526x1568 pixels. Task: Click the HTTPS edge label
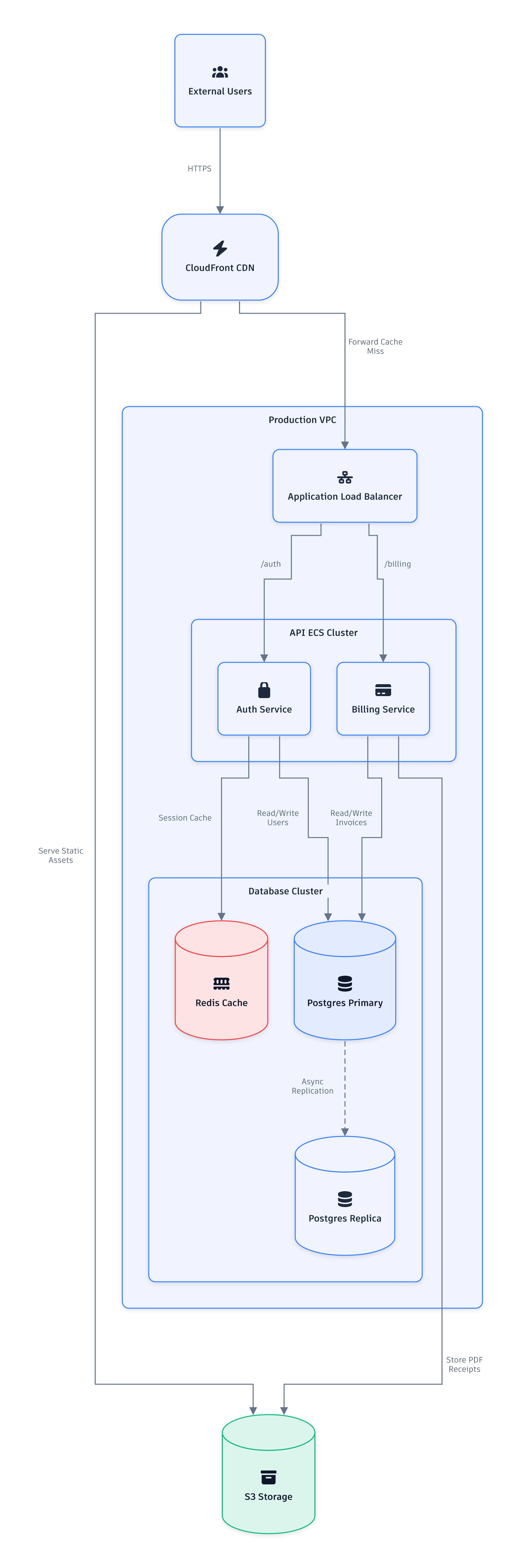coord(200,169)
